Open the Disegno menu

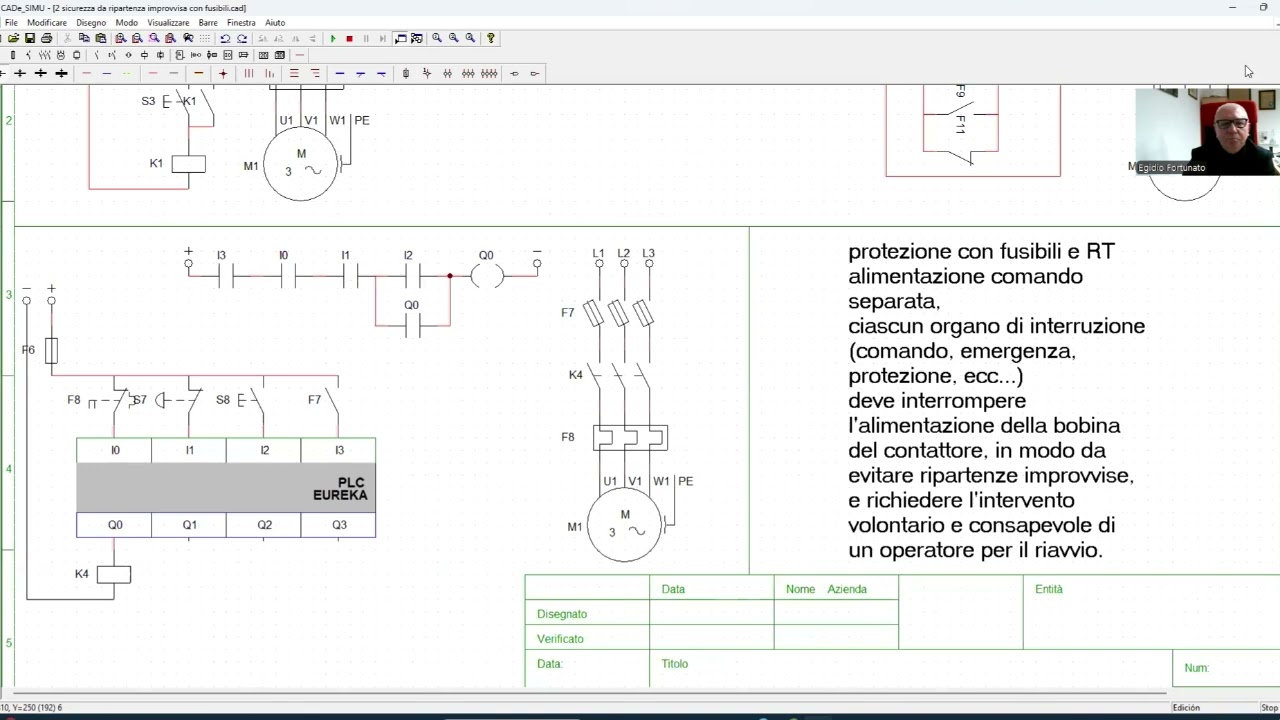coord(91,22)
